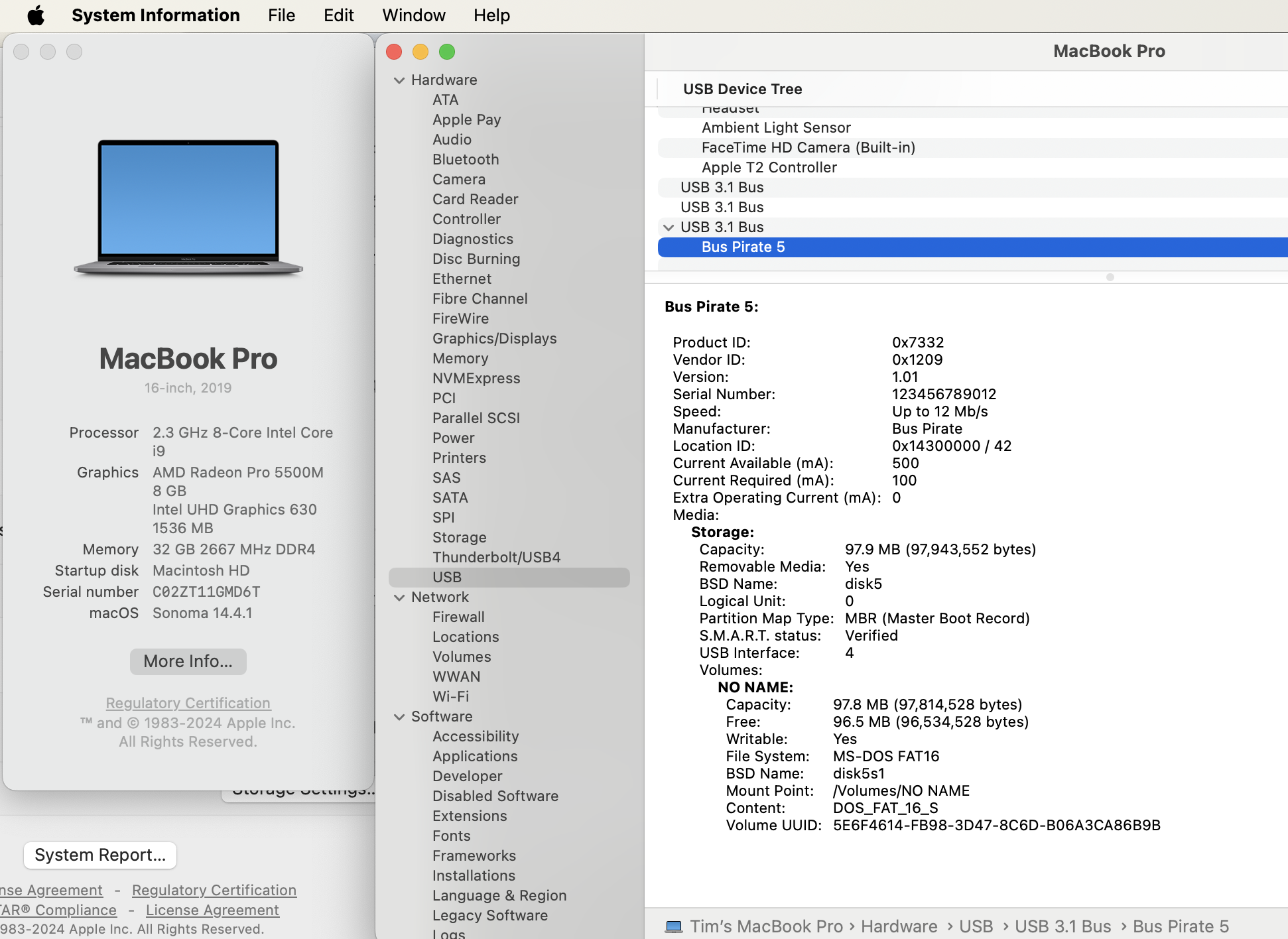The width and height of the screenshot is (1288, 939).
Task: Open the Edit menu
Action: pos(338,15)
